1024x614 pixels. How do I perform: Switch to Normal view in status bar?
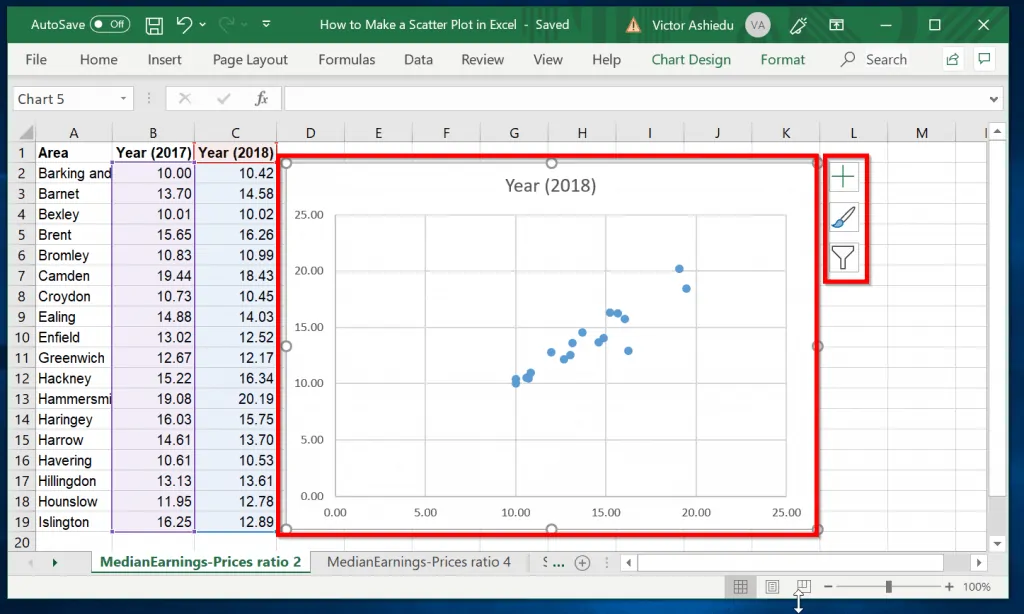[740, 587]
